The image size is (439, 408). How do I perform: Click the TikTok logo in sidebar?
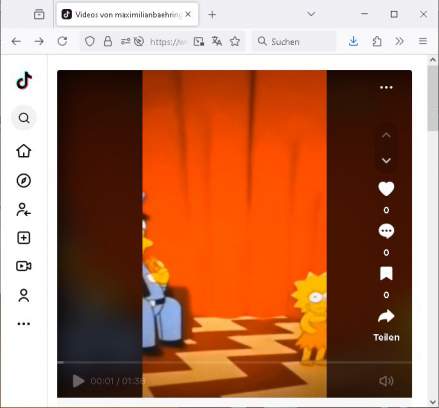(x=24, y=80)
